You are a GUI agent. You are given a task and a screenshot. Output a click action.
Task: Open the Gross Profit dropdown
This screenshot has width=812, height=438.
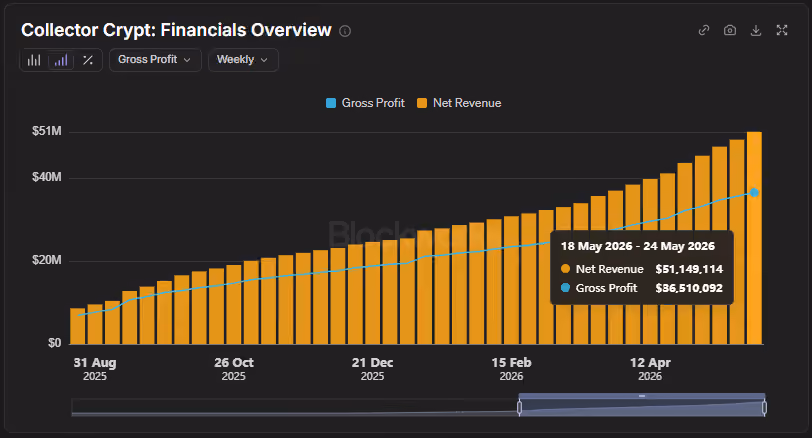pyautogui.click(x=155, y=60)
